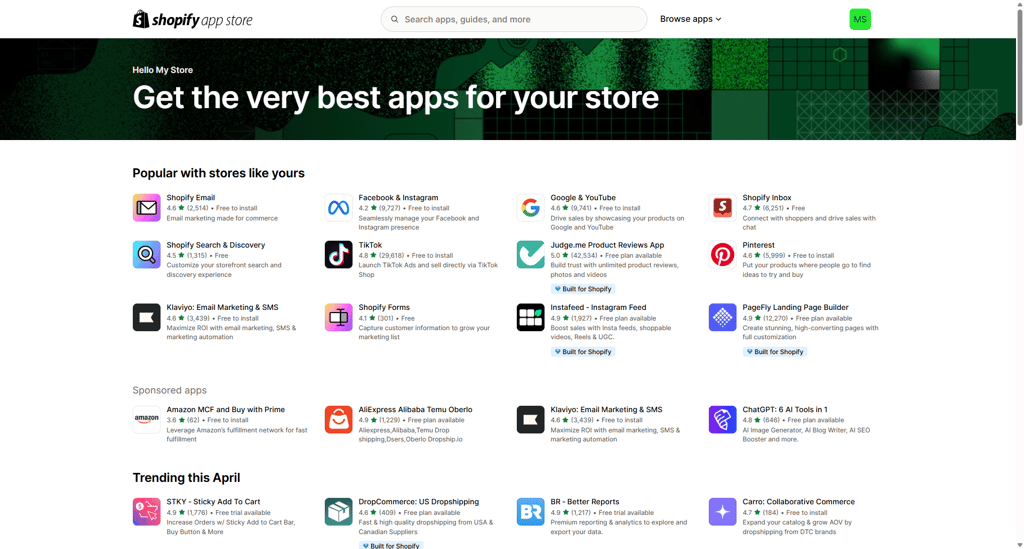Click the Shopify Inbox icon
The image size is (1024, 549).
722,208
